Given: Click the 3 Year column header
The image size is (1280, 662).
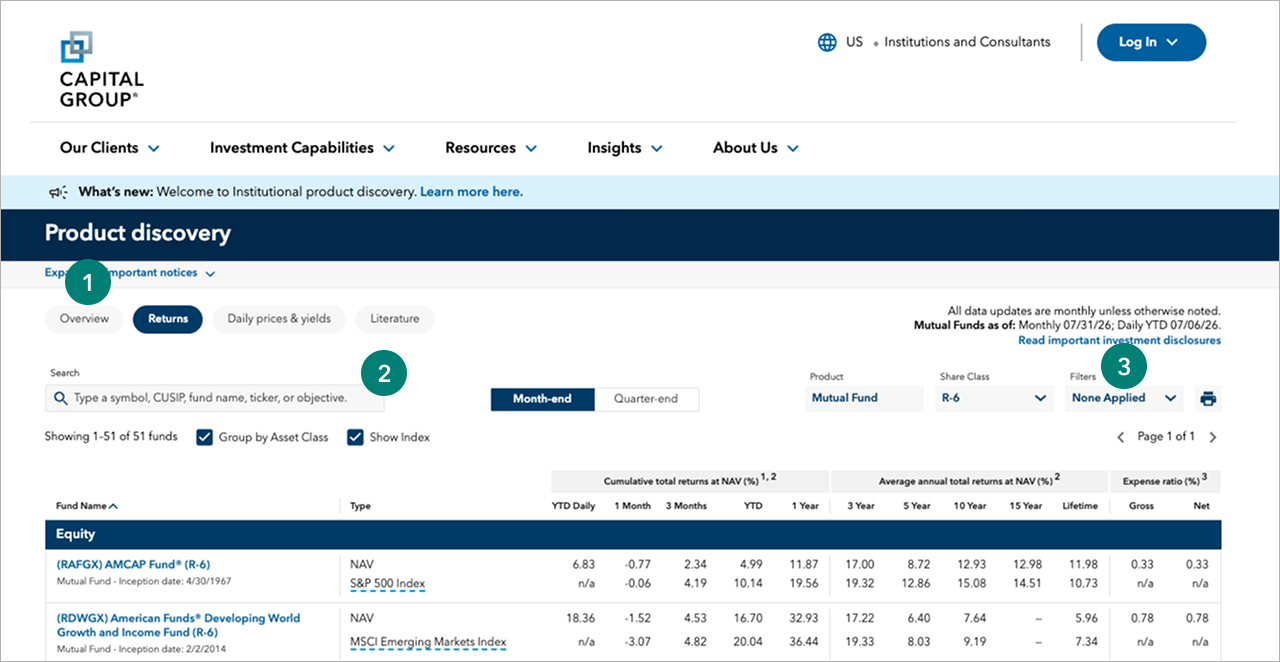Looking at the screenshot, I should [x=861, y=506].
